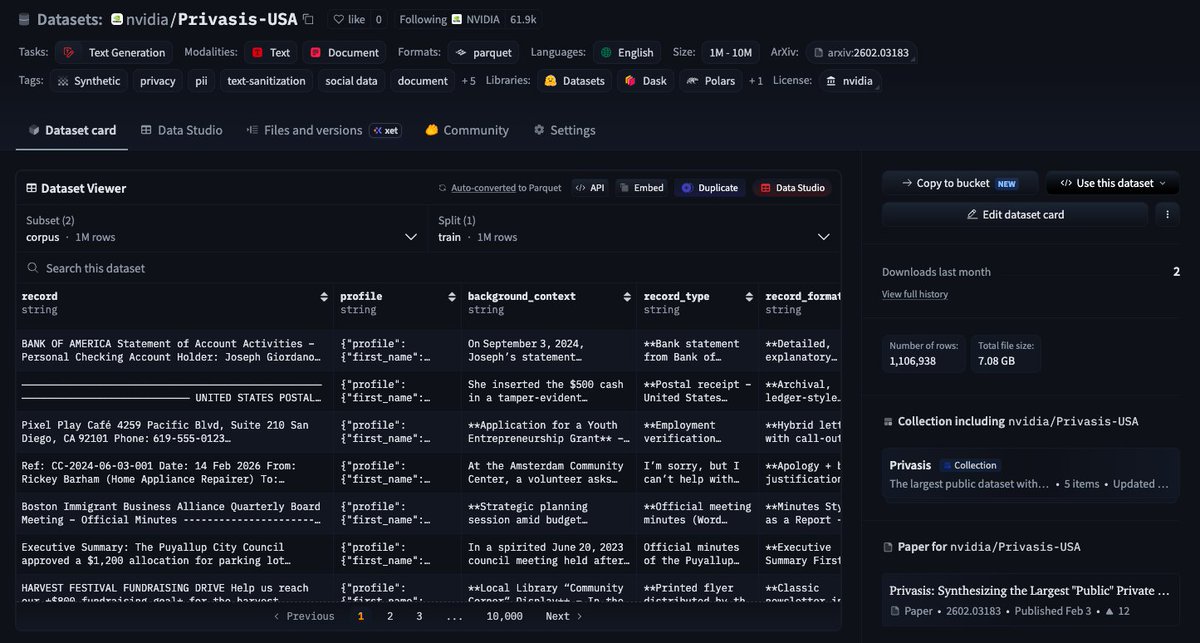Click the heart like button
The height and width of the screenshot is (643, 1200).
348,19
